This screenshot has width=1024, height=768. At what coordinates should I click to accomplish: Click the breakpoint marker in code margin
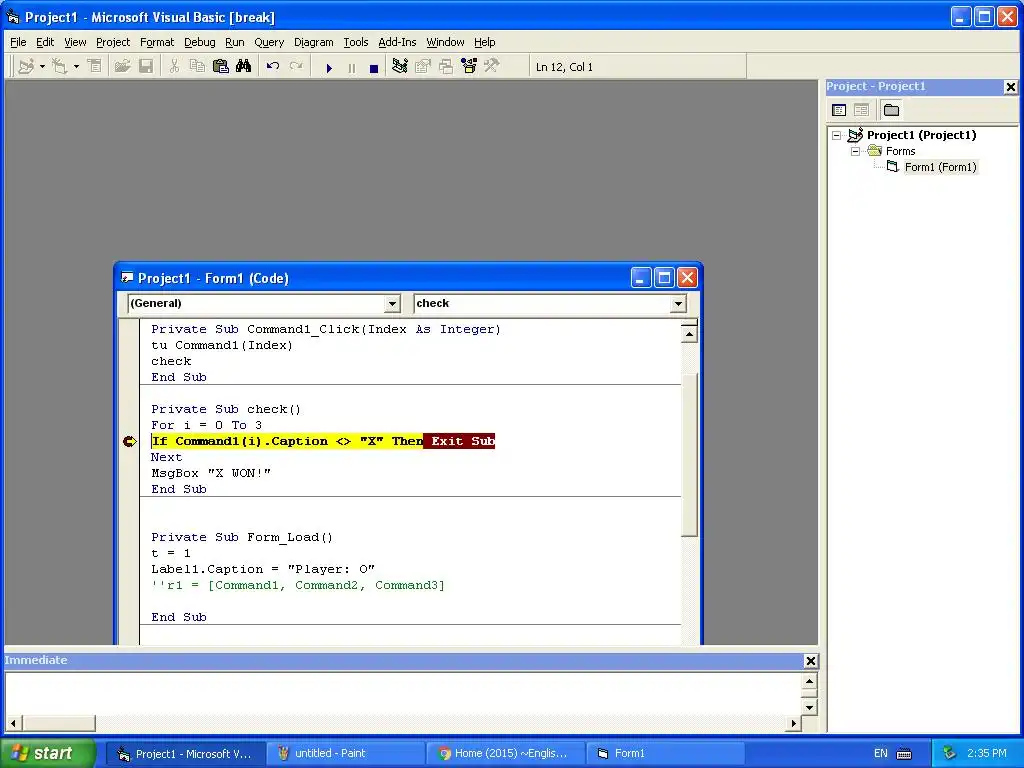point(130,441)
